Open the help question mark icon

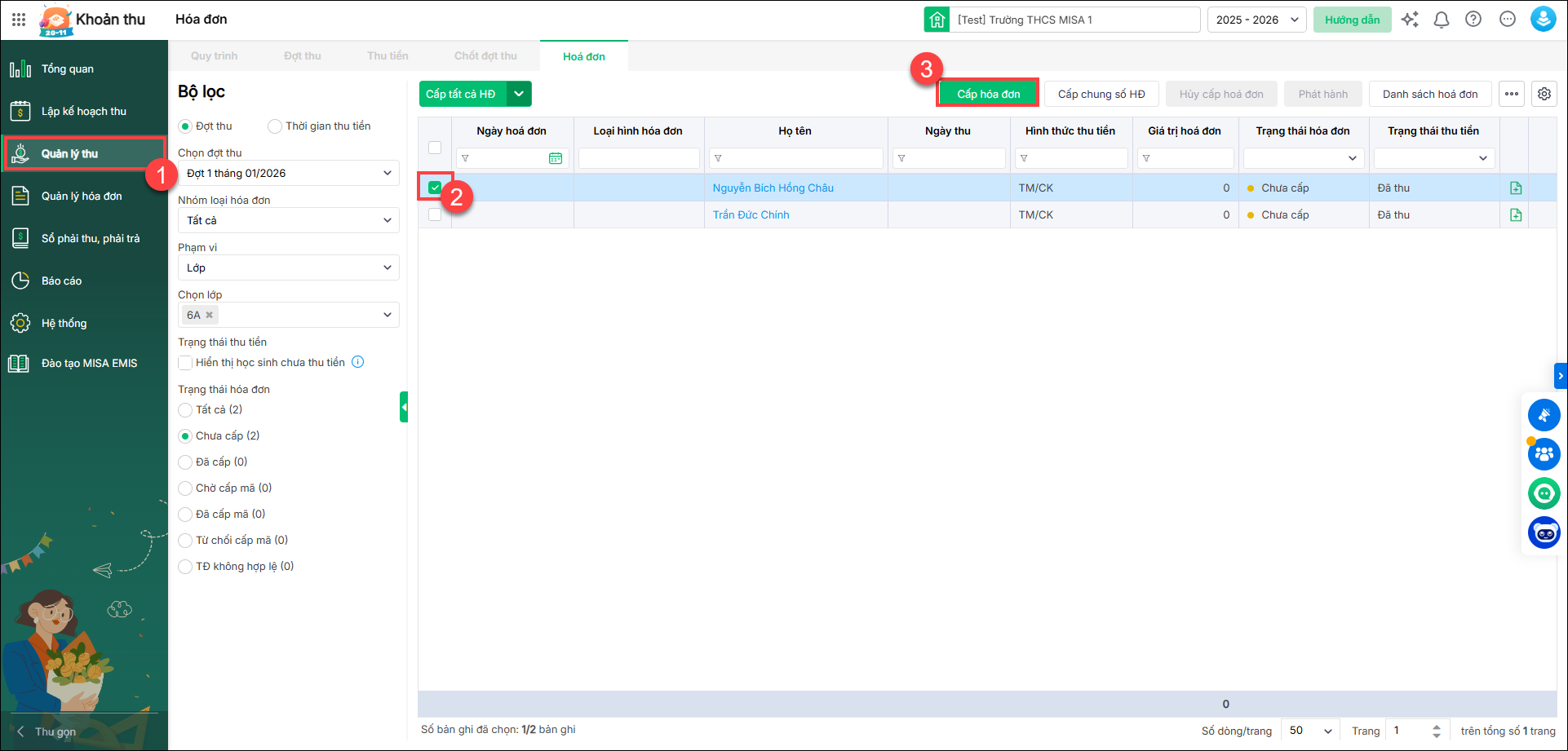tap(1473, 20)
